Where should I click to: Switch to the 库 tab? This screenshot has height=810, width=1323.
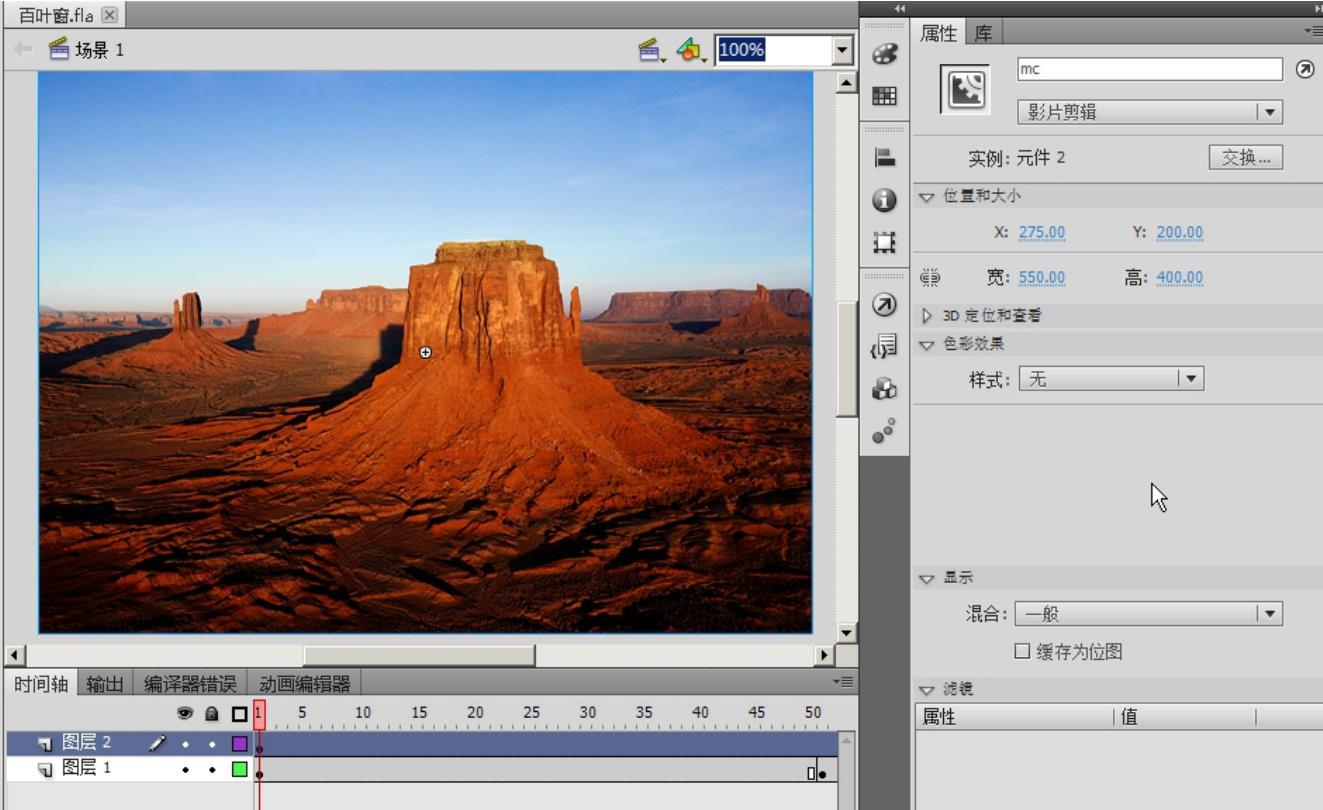click(984, 33)
